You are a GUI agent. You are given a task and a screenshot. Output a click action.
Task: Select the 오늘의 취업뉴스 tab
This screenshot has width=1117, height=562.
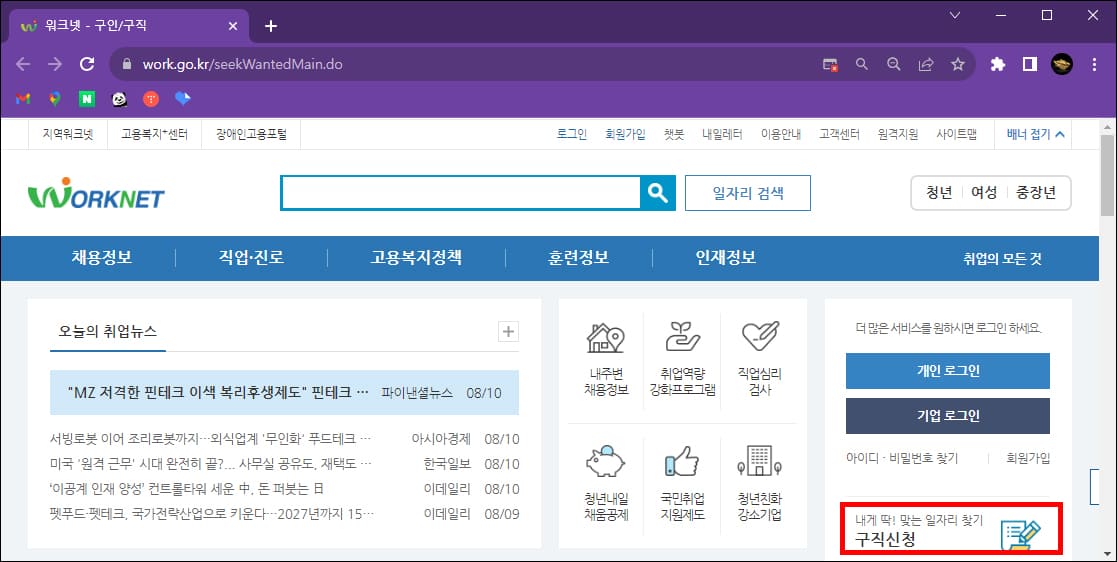(x=108, y=331)
